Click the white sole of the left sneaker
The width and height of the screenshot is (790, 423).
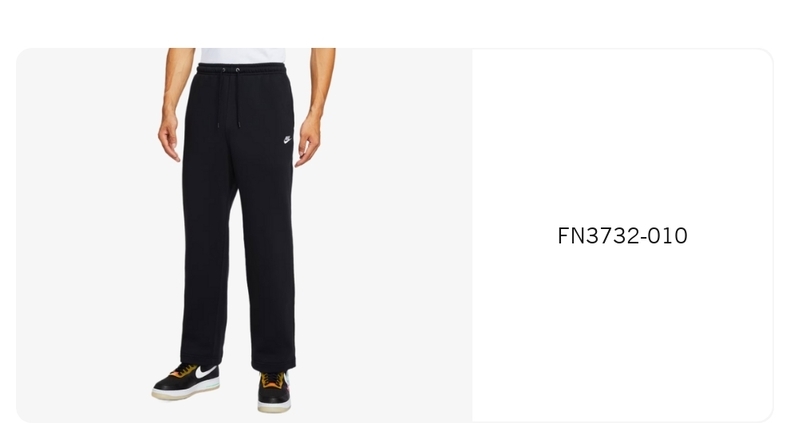click(x=185, y=392)
